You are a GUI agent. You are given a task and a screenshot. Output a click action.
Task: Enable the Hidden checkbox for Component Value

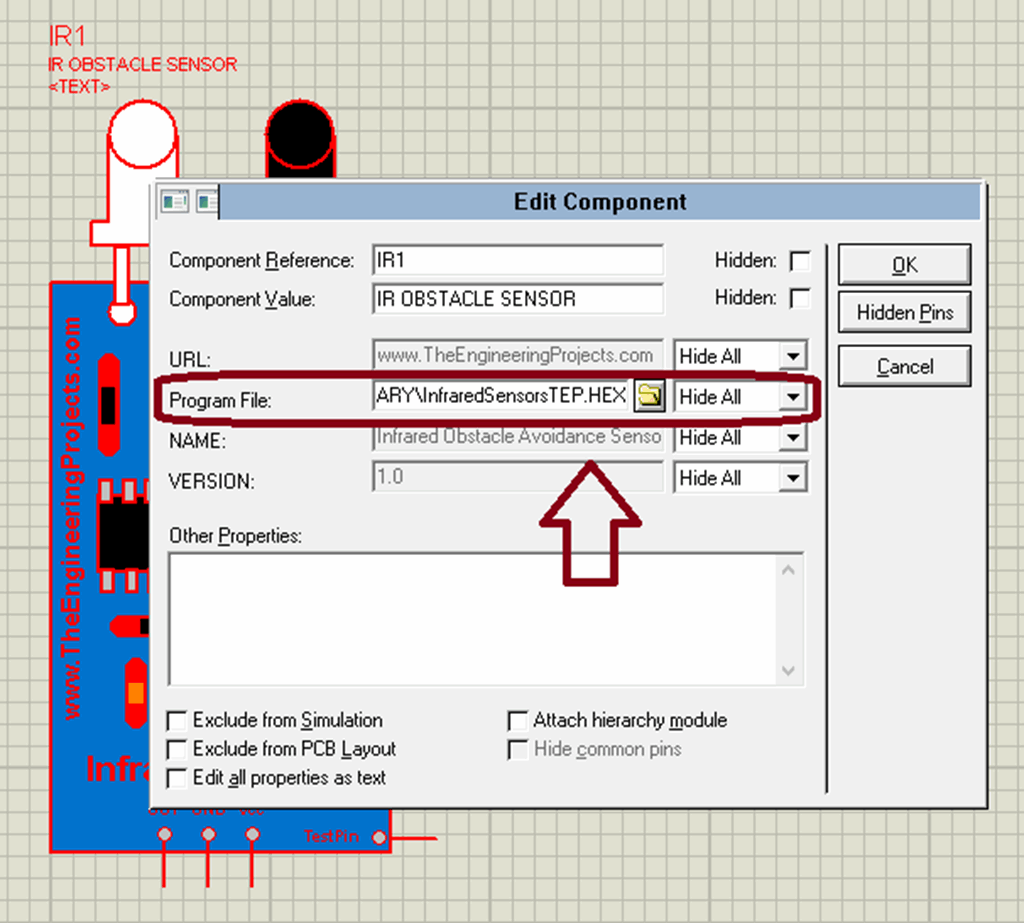pos(800,297)
